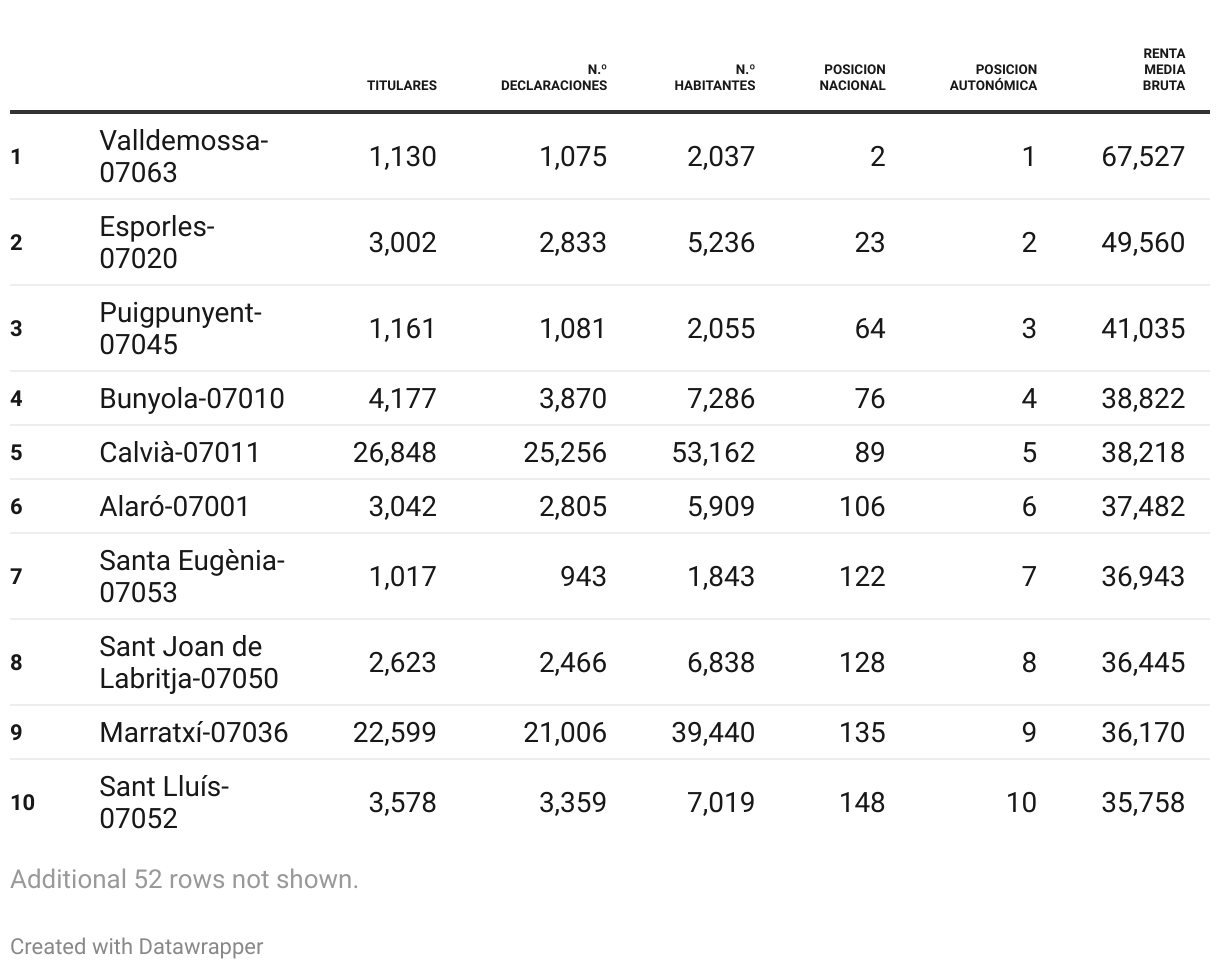
Task: Sort by N.º HABITANTES column header
Action: coord(715,77)
